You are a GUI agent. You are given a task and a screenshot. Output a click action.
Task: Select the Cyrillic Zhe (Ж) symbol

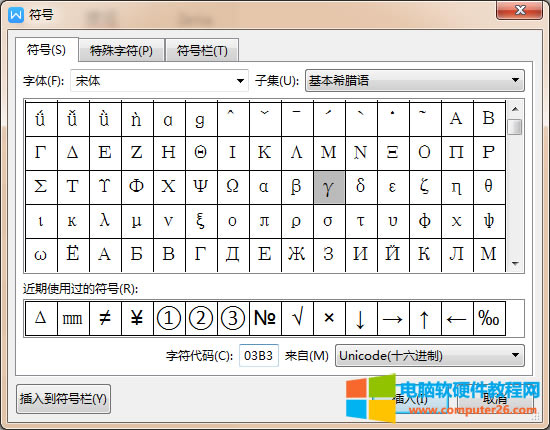click(297, 255)
